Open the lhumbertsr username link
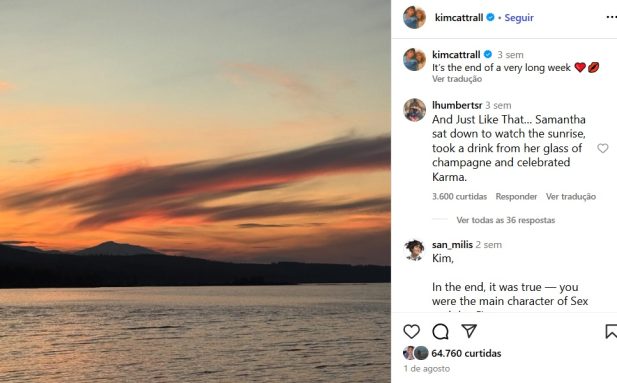 457,105
